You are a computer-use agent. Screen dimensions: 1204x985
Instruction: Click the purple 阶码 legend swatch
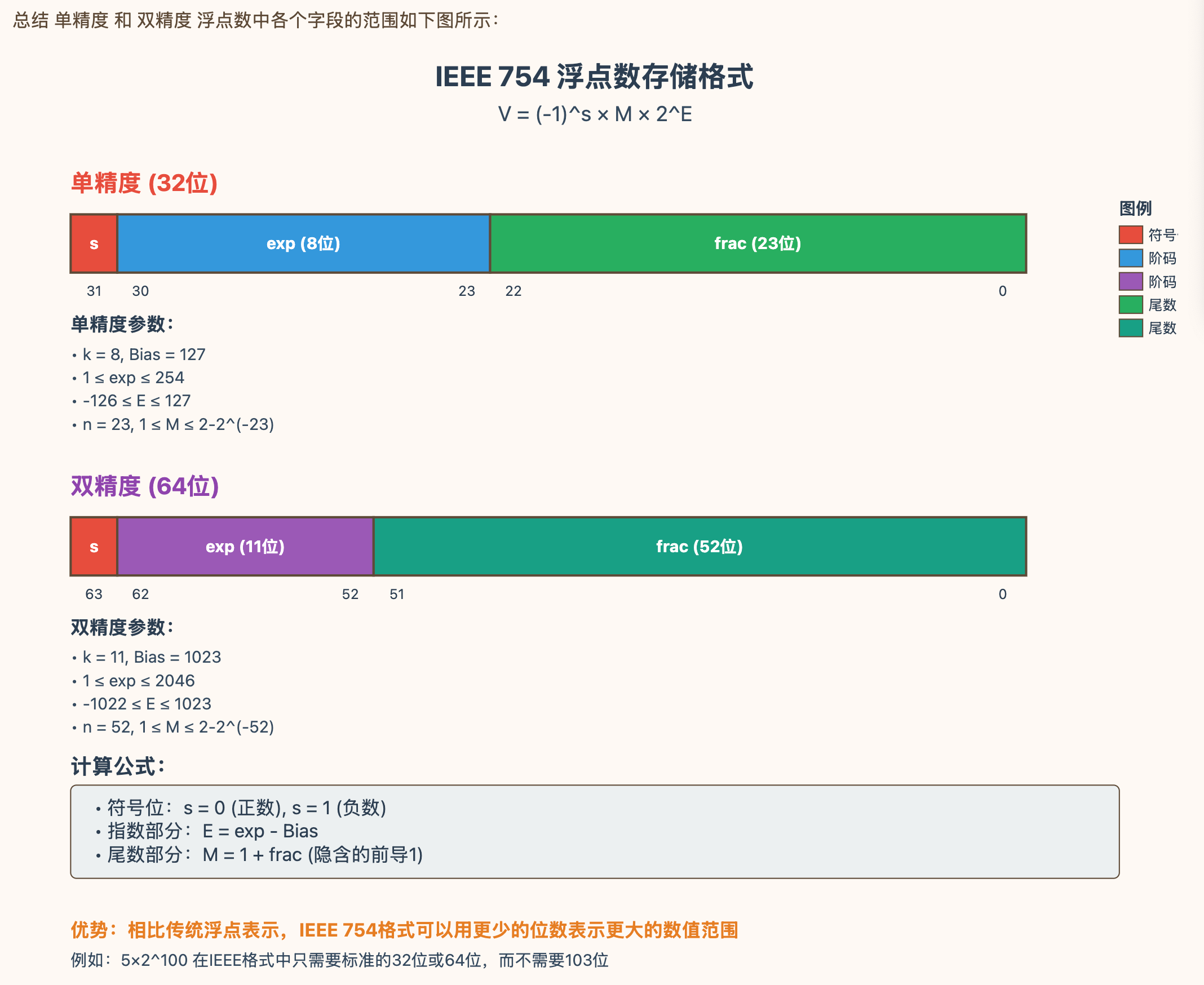tap(1130, 281)
